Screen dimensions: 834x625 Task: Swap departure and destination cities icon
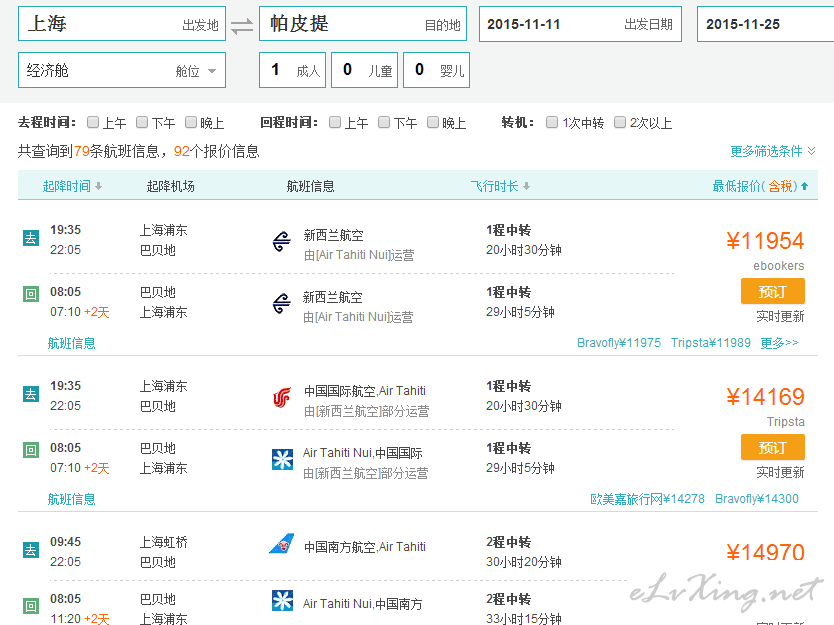[242, 25]
